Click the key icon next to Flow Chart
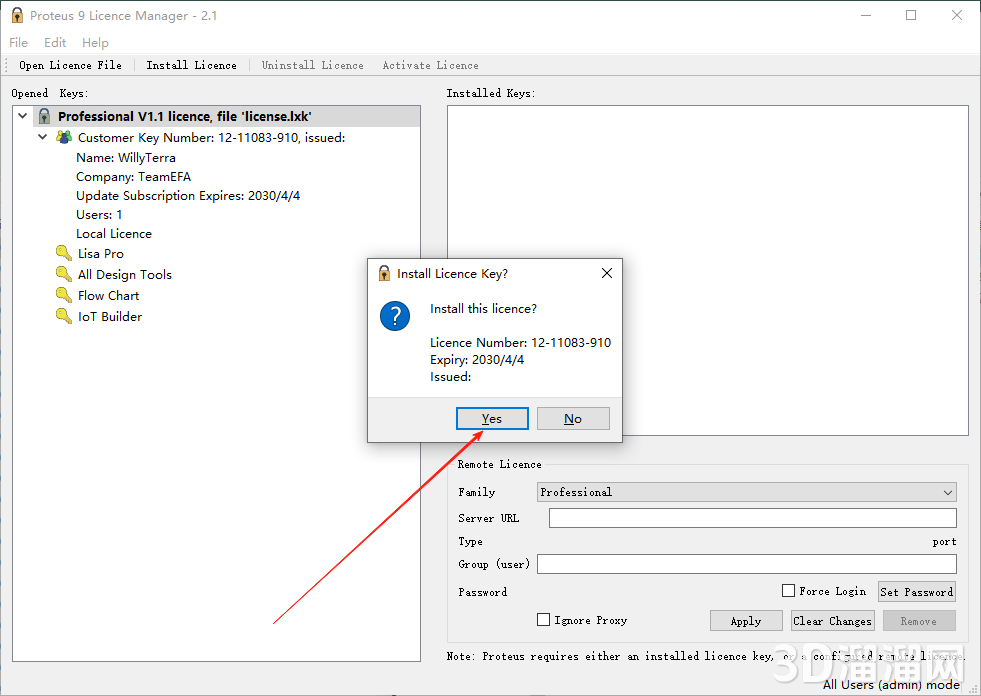The height and width of the screenshot is (696, 981). (x=64, y=296)
